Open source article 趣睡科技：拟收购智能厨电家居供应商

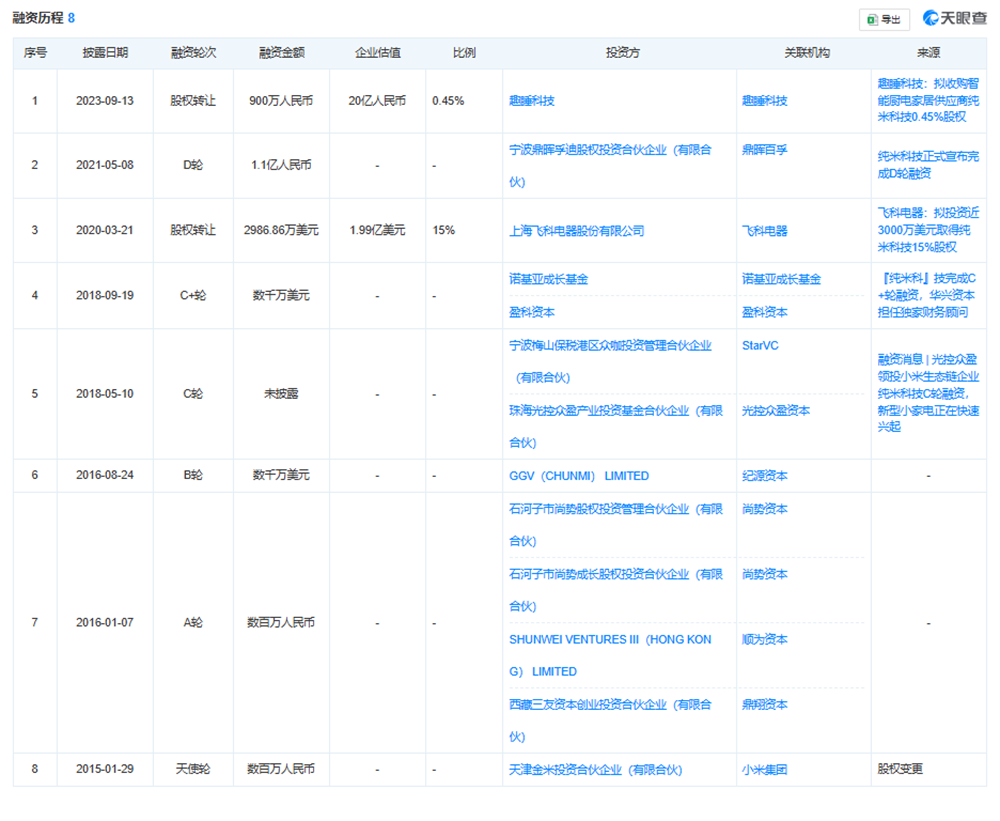[x=928, y=100]
